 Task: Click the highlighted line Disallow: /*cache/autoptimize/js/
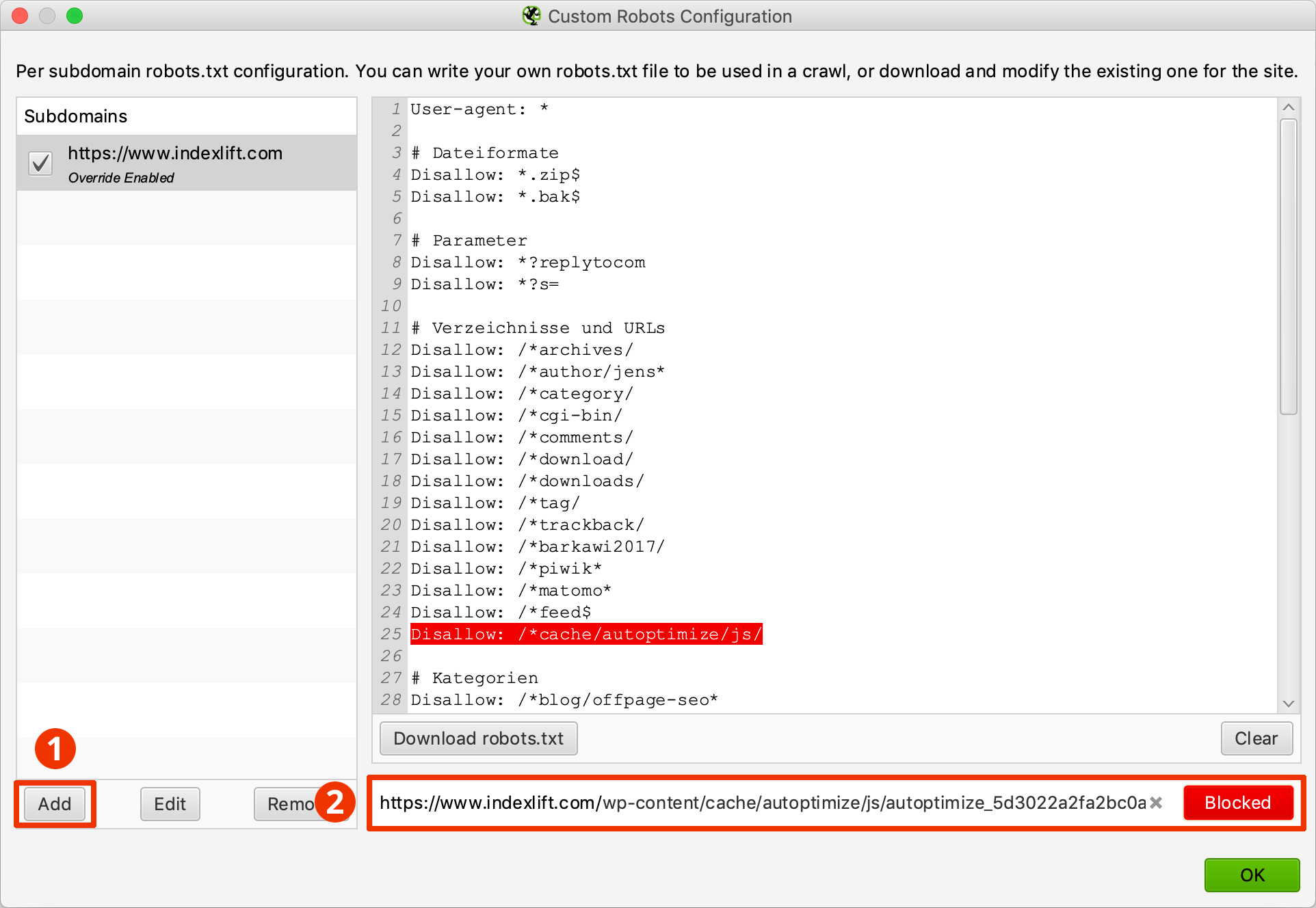586,635
